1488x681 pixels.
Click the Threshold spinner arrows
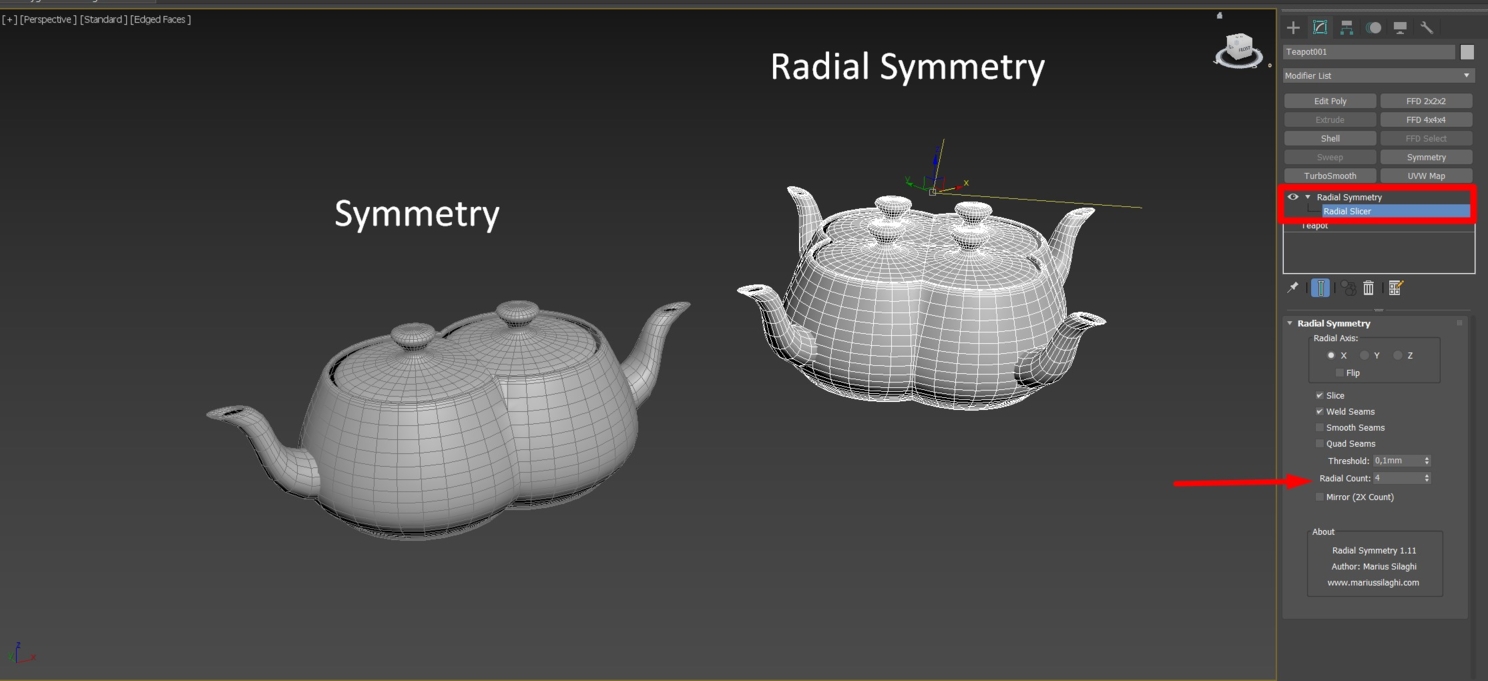tap(1427, 461)
